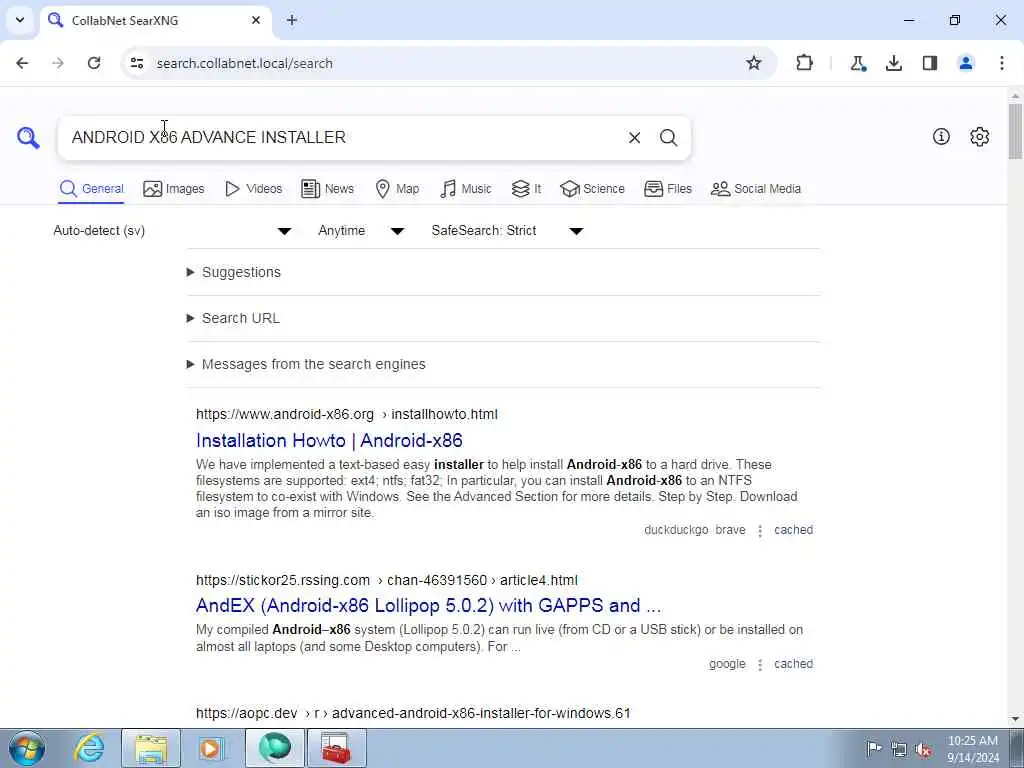Switch to the Map category
1024x768 pixels.
pos(397,189)
